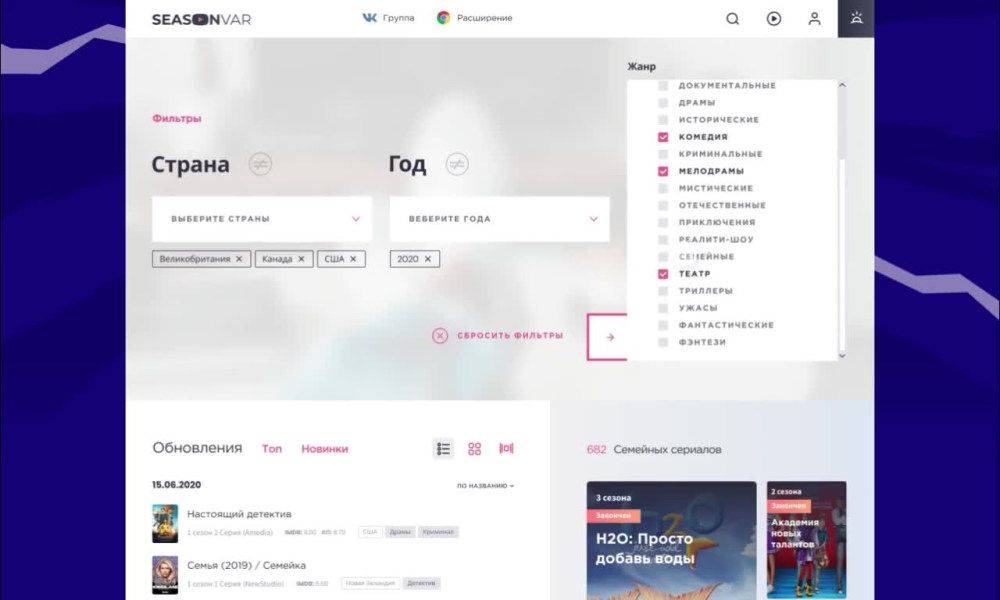The height and width of the screenshot is (600, 1000).
Task: Open the По названию sort dropdown
Action: coord(485,486)
